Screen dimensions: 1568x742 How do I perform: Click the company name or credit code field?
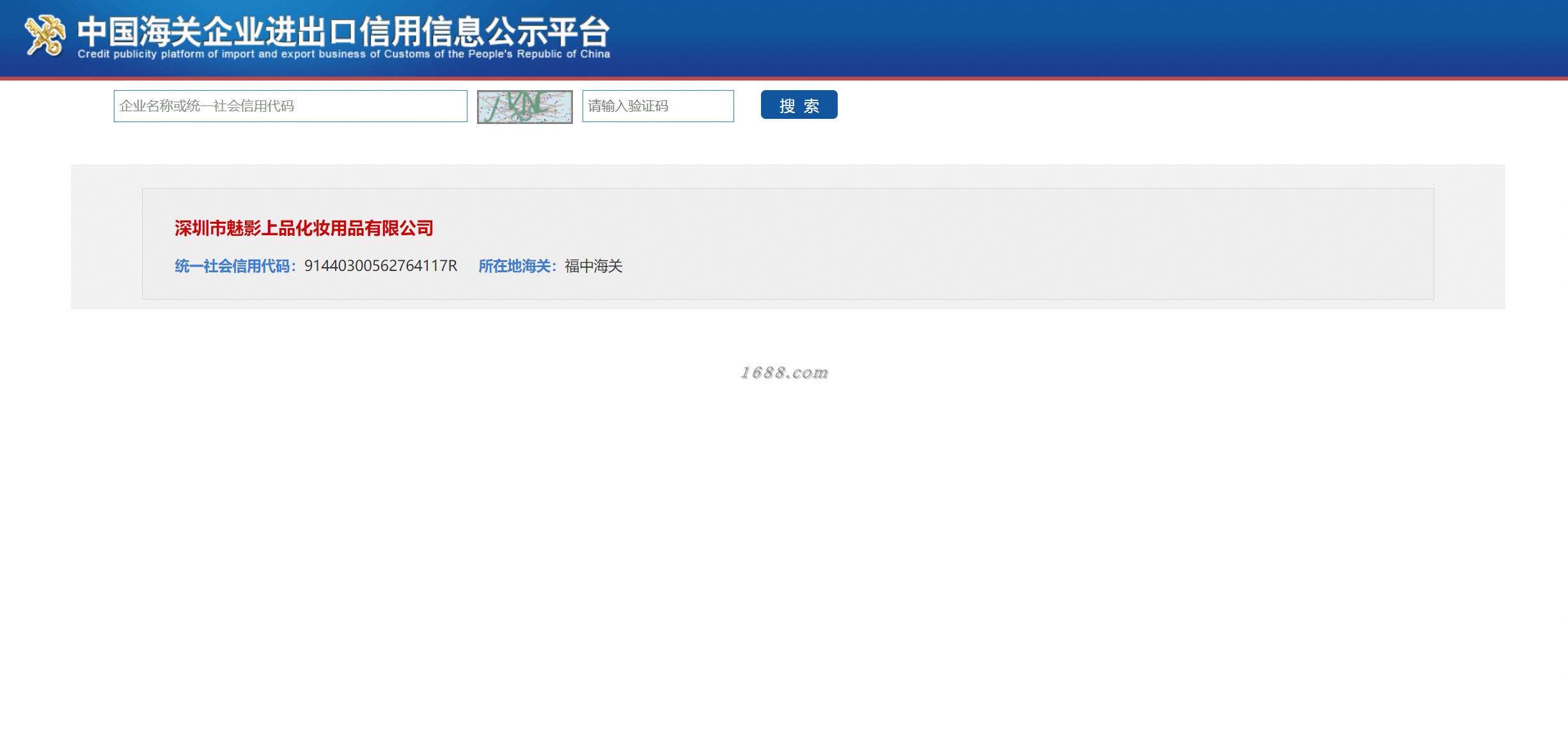coord(290,106)
